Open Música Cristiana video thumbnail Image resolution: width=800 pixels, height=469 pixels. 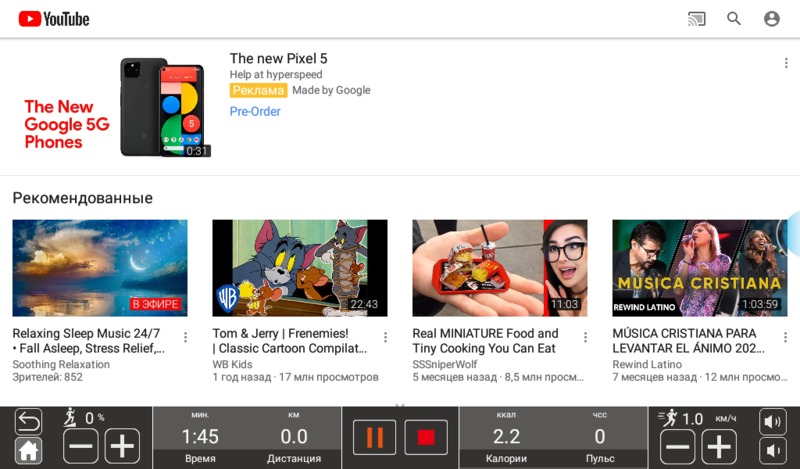click(700, 268)
